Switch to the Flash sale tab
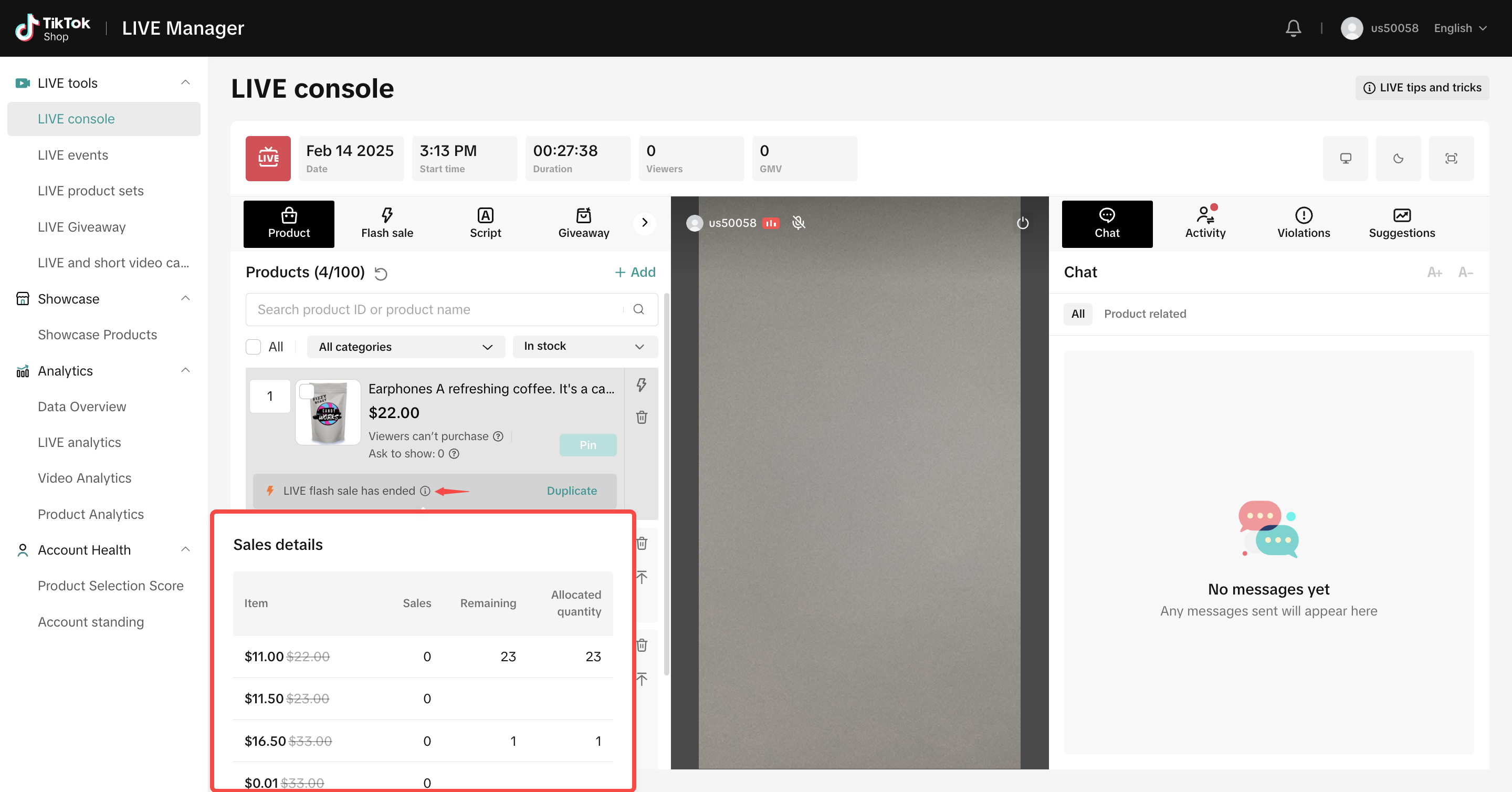Image resolution: width=1512 pixels, height=792 pixels. [x=387, y=224]
